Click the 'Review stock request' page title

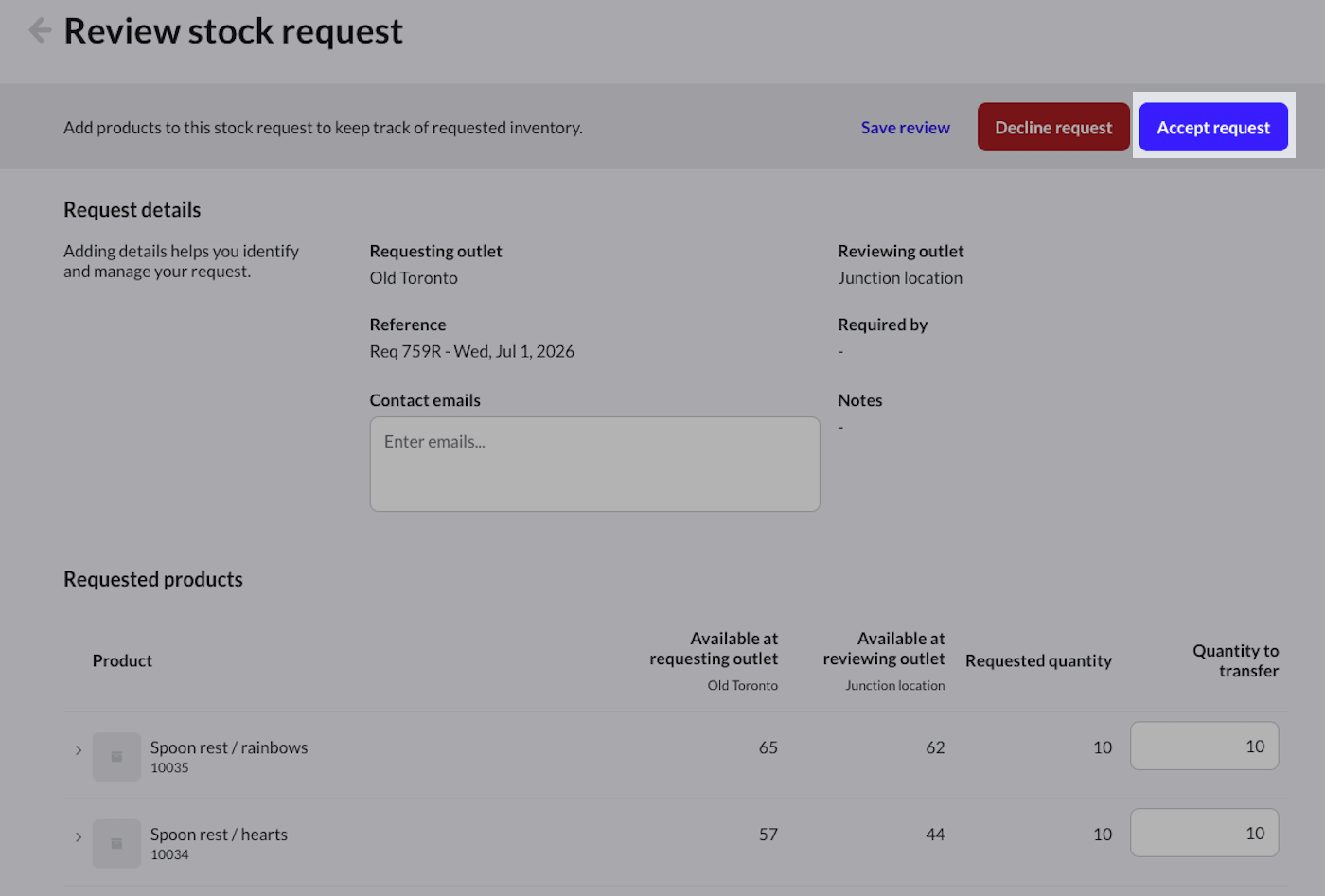pos(233,31)
